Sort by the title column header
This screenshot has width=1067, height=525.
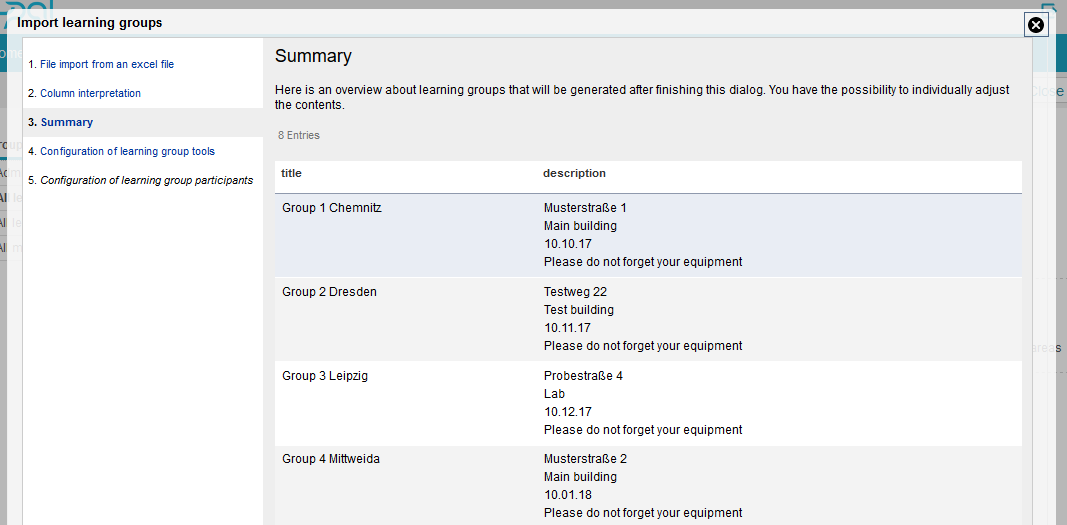291,173
